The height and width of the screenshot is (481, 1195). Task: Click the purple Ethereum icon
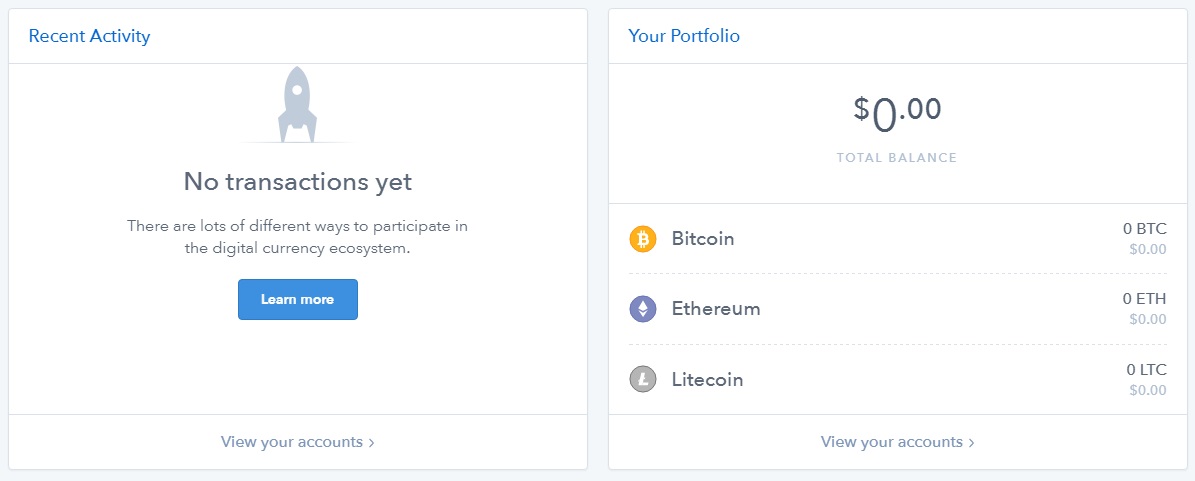(642, 309)
